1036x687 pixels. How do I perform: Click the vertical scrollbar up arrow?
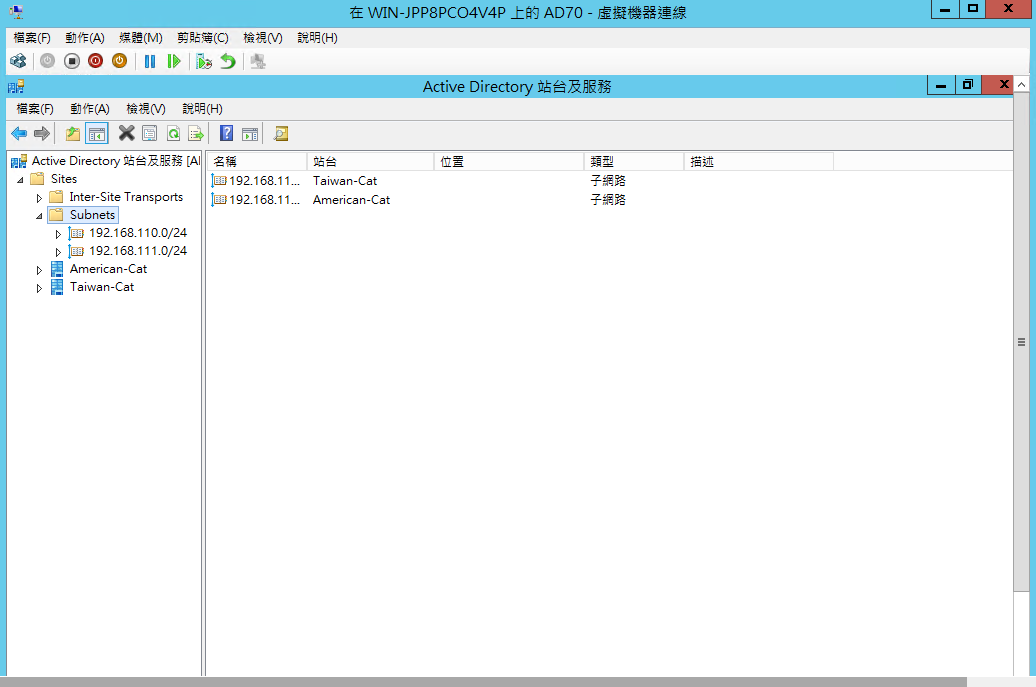pyautogui.click(x=1021, y=85)
